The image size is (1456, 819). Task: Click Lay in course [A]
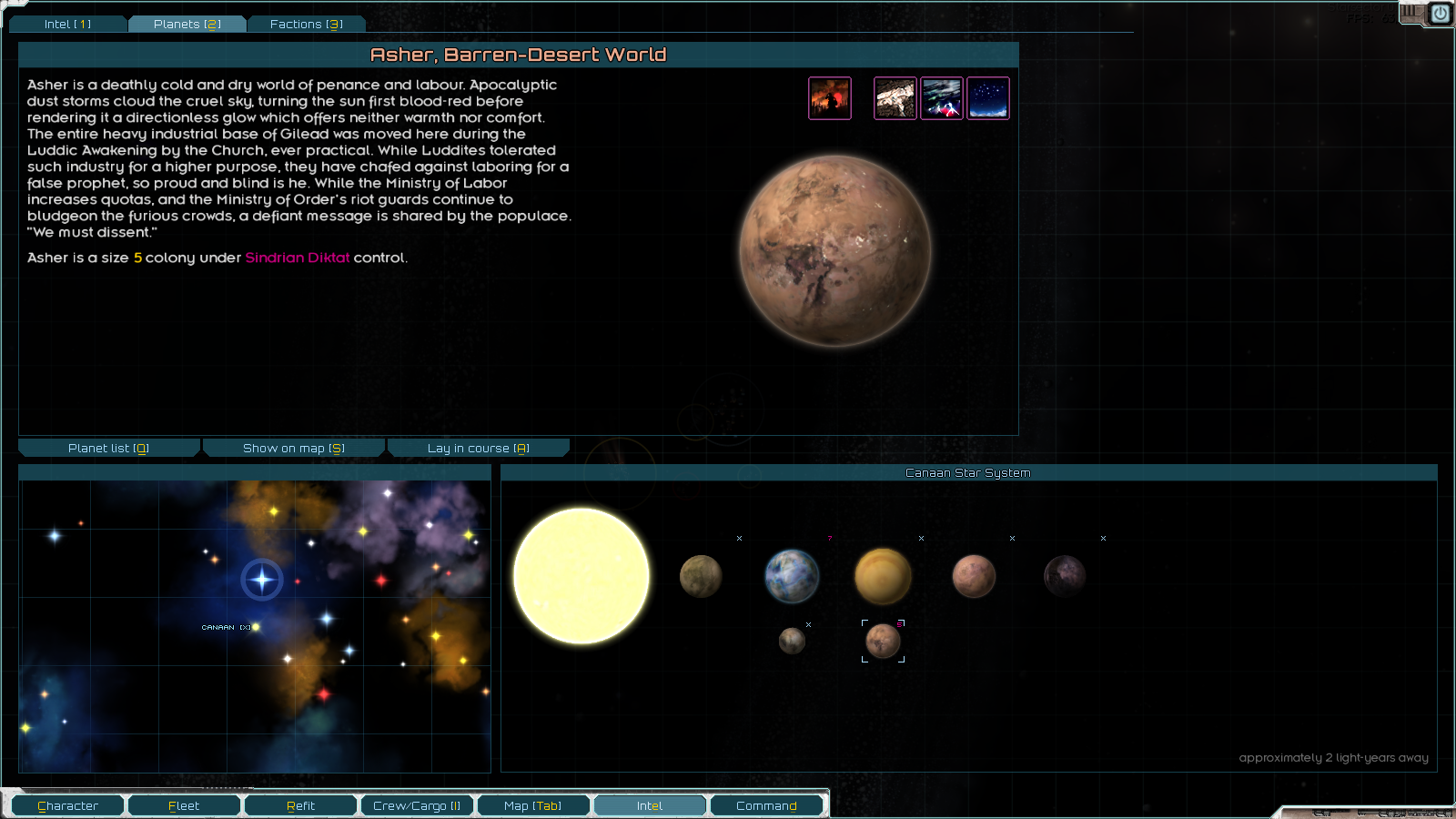pos(479,448)
